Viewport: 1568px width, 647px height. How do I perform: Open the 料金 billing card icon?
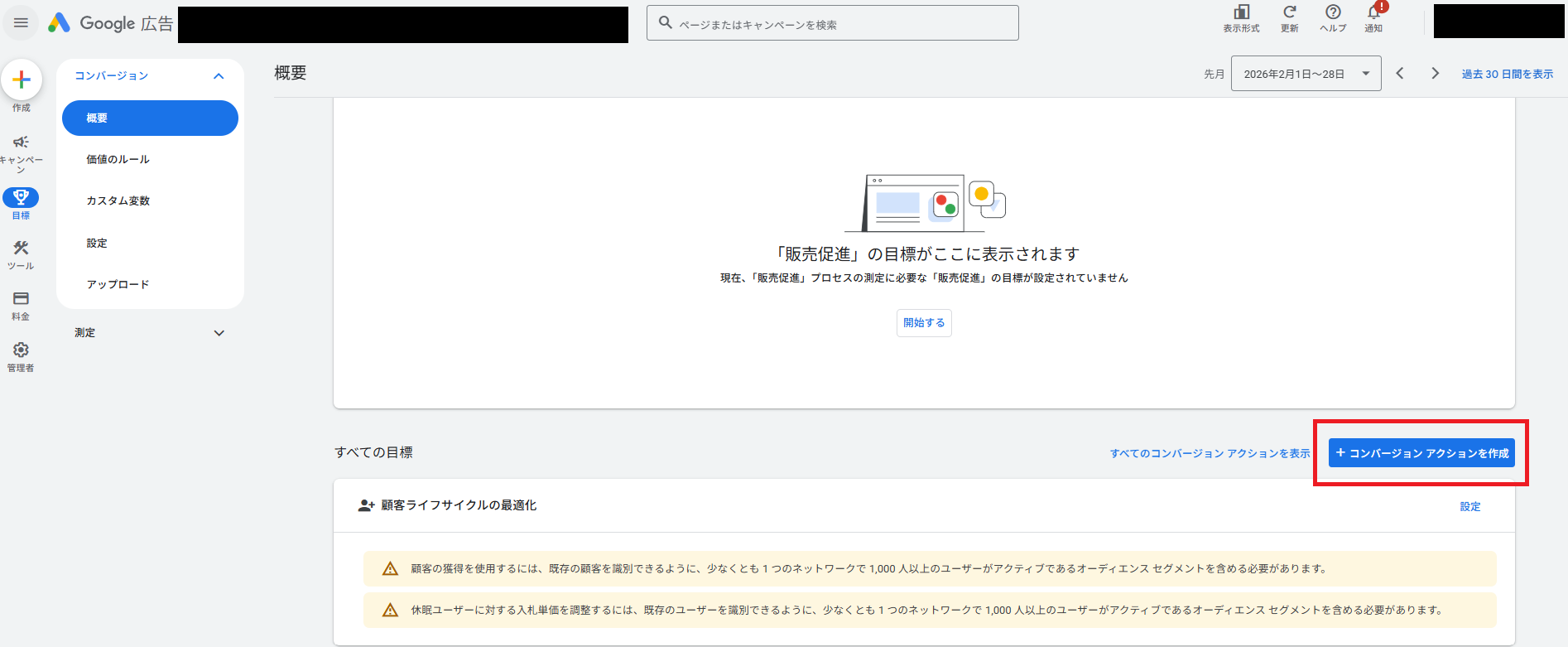coord(21,299)
